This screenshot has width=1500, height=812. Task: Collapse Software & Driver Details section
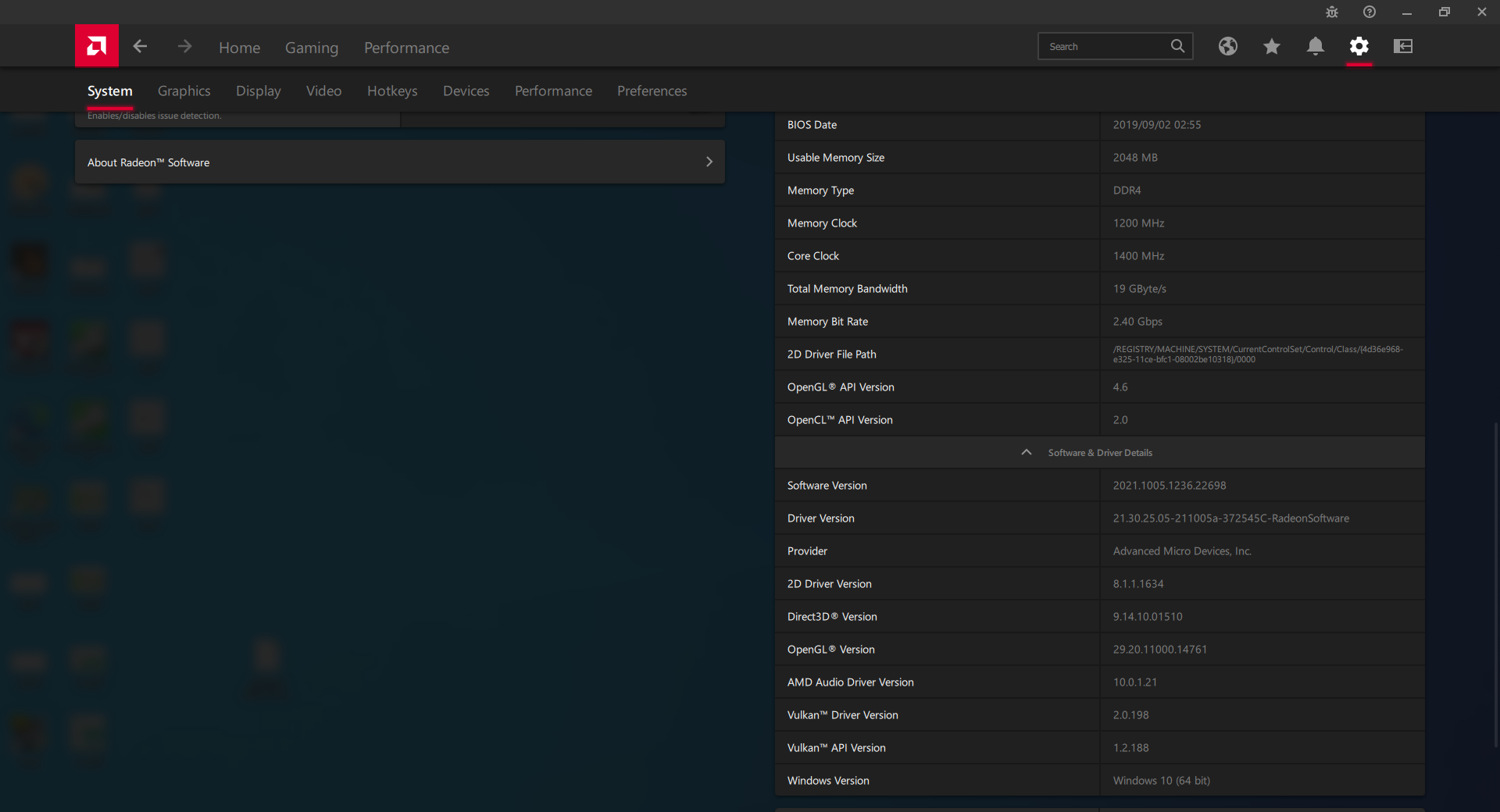click(x=1100, y=452)
